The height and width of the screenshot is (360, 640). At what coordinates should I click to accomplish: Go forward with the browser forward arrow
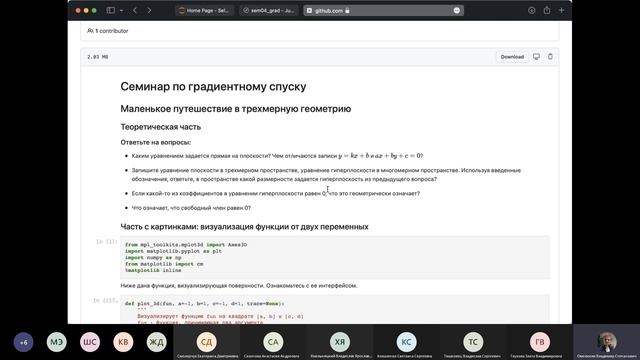pos(149,10)
